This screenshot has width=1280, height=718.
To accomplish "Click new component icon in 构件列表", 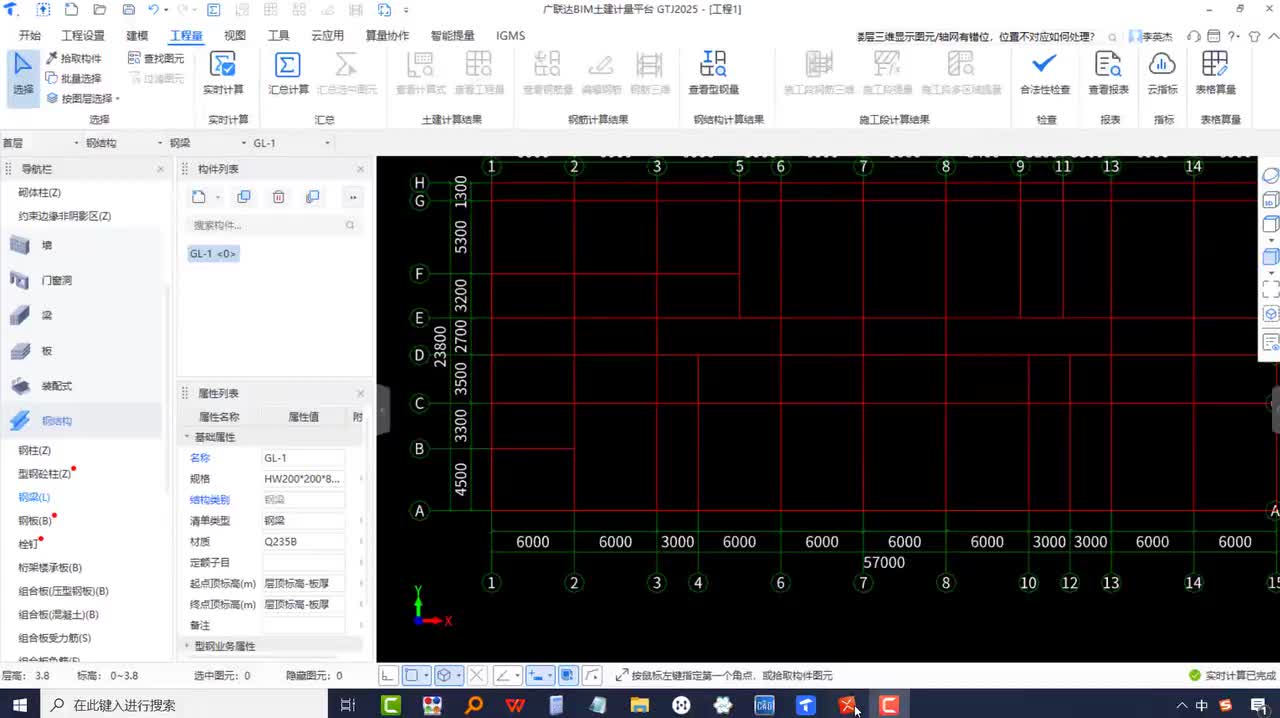I will [x=198, y=197].
